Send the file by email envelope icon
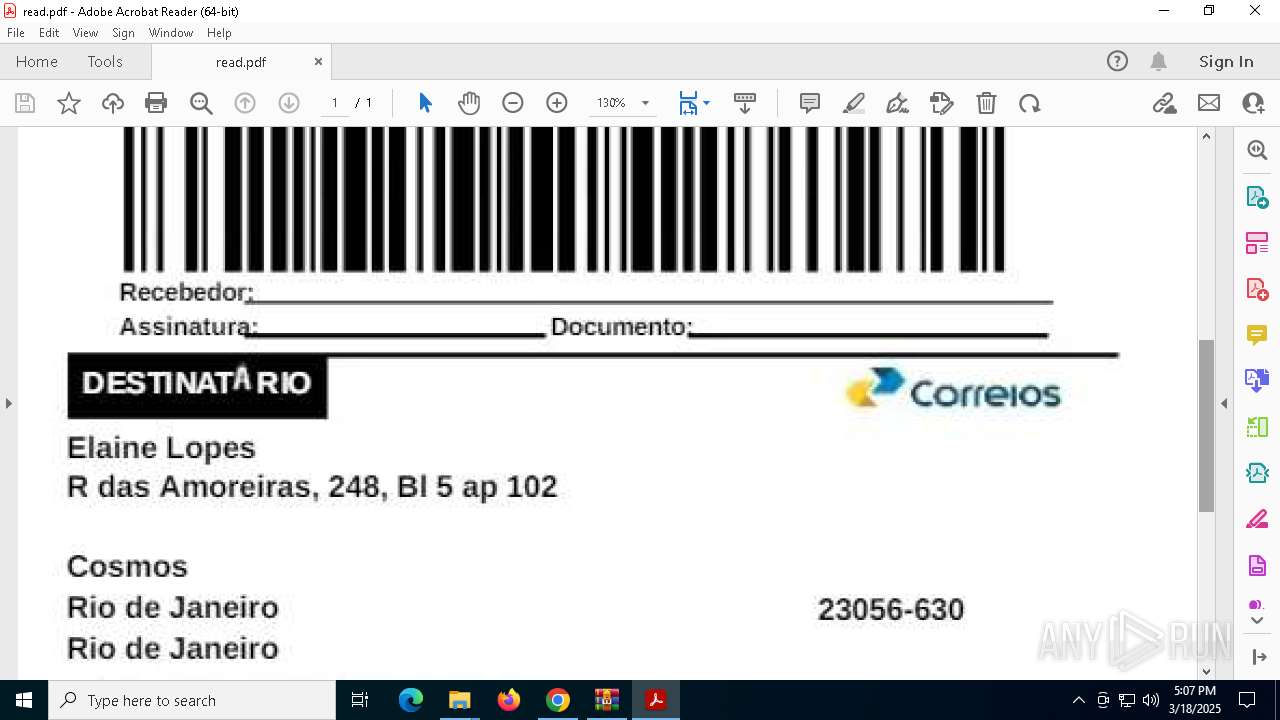Image resolution: width=1280 pixels, height=720 pixels. 1209,103
